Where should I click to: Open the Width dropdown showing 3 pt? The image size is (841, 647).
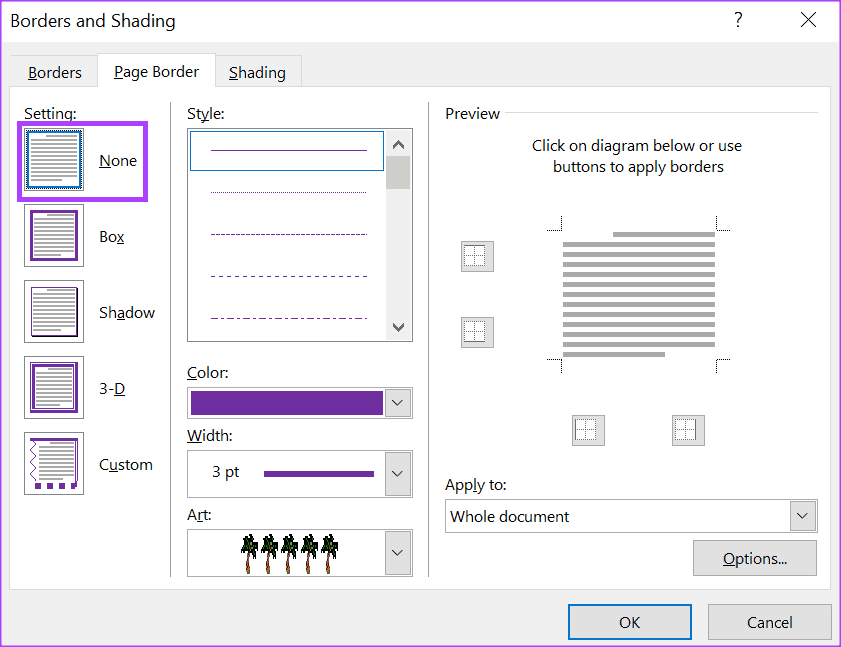[398, 473]
